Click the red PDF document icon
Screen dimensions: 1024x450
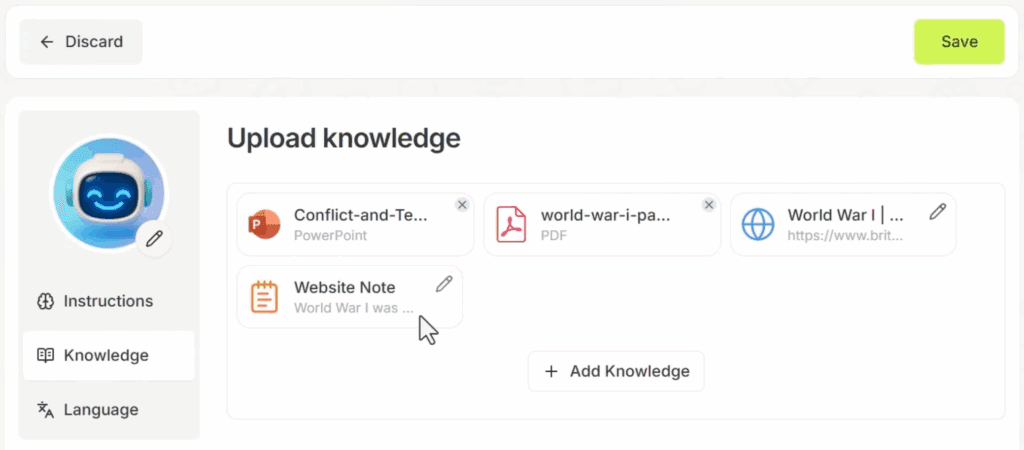tap(511, 224)
